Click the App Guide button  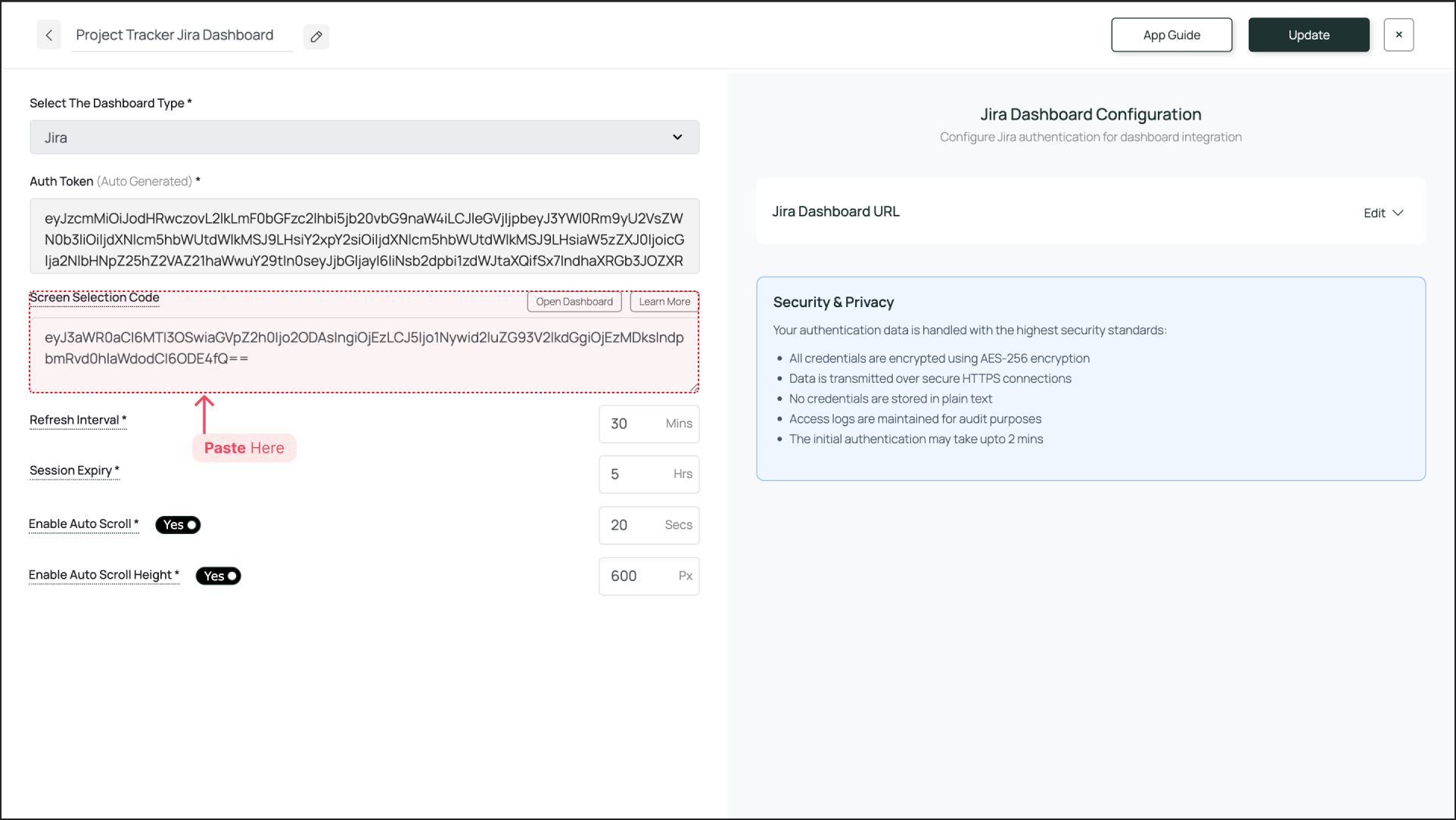(1171, 35)
